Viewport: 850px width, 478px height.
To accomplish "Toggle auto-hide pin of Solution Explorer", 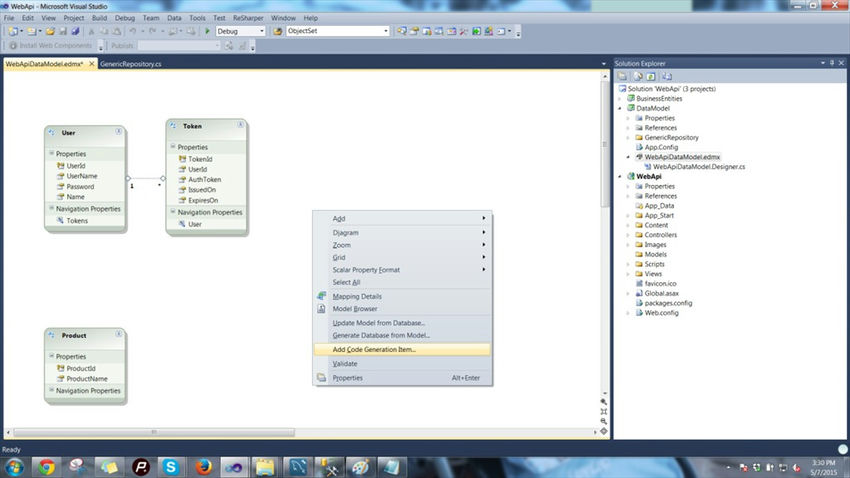I will click(832, 63).
